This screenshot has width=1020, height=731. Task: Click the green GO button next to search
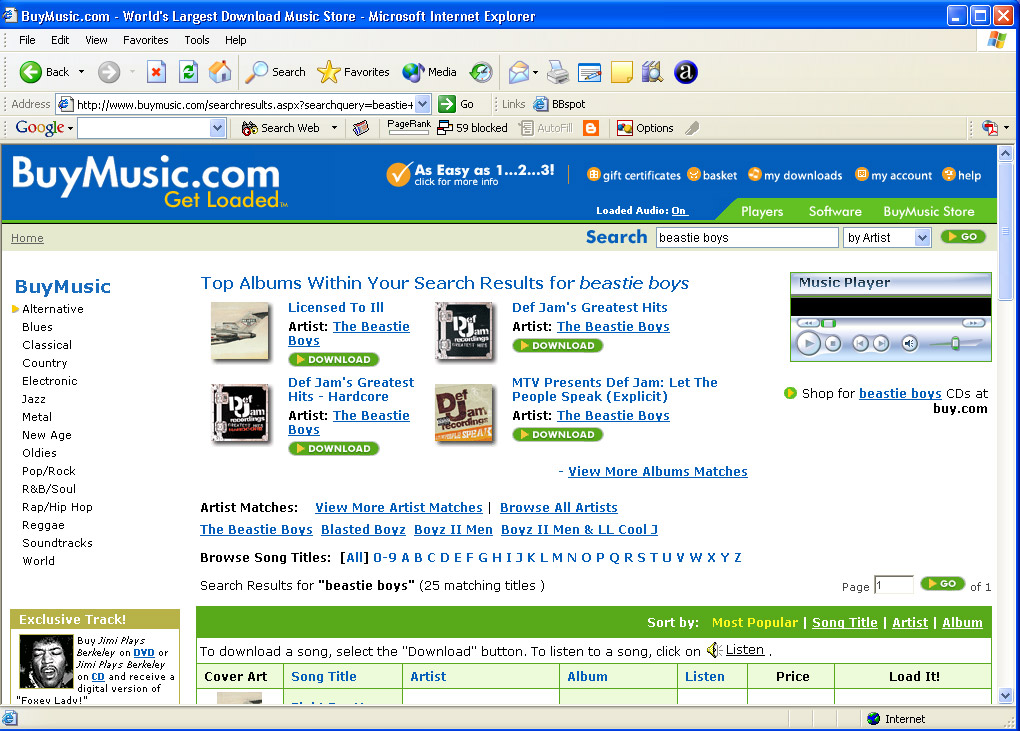(x=963, y=237)
